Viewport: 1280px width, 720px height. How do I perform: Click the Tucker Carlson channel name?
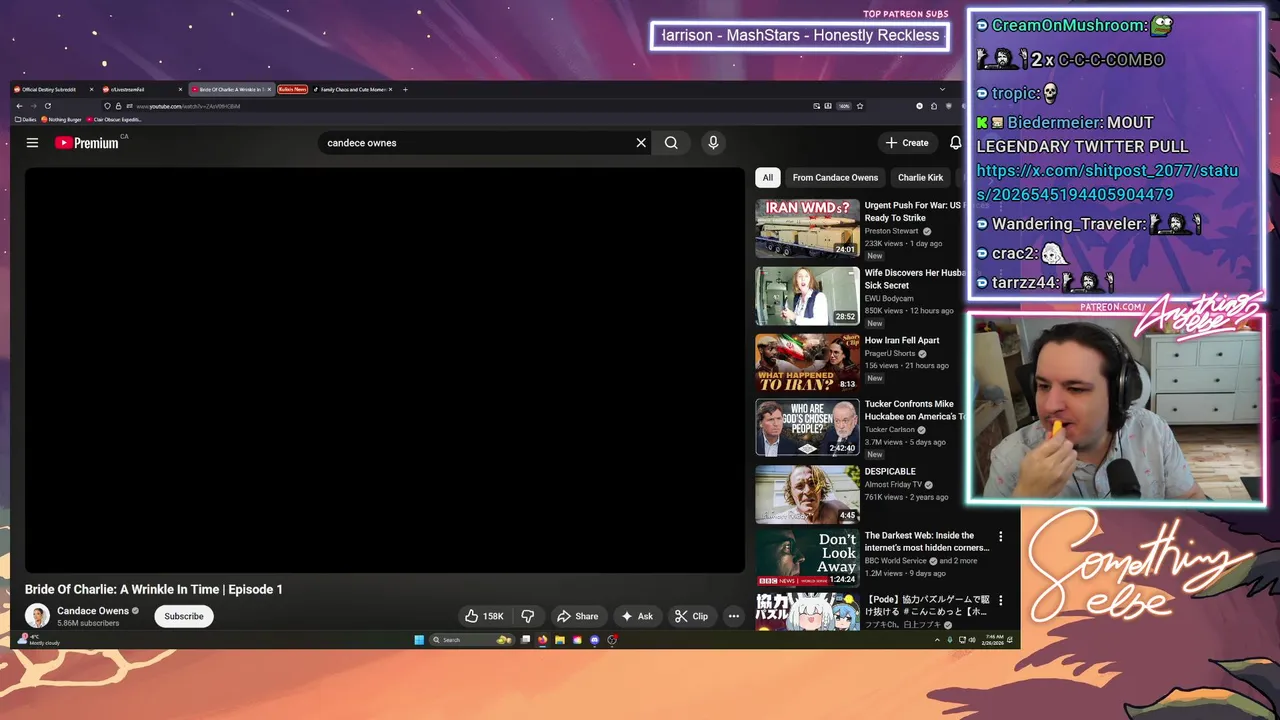point(890,430)
